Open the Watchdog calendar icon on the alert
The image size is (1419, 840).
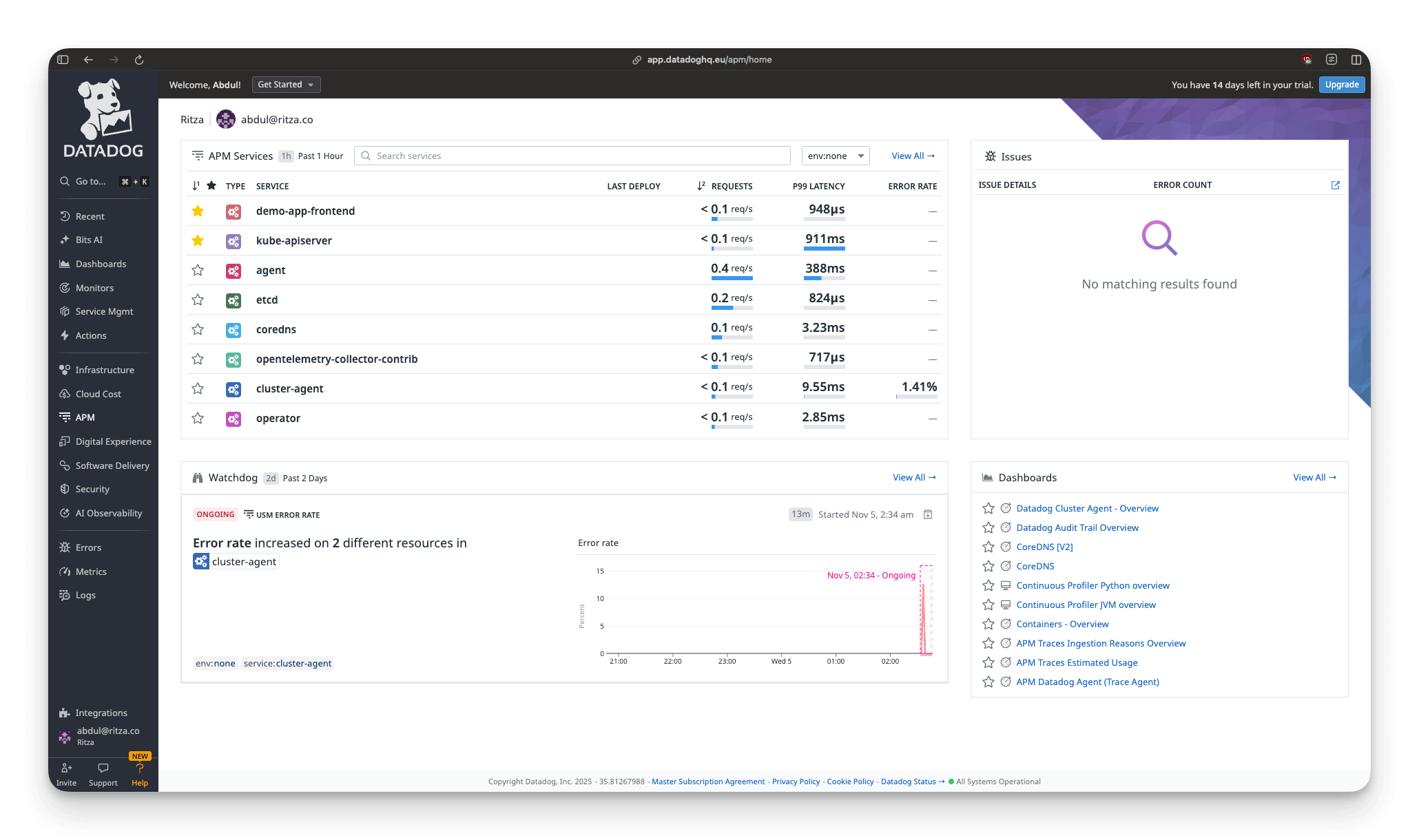(x=928, y=514)
